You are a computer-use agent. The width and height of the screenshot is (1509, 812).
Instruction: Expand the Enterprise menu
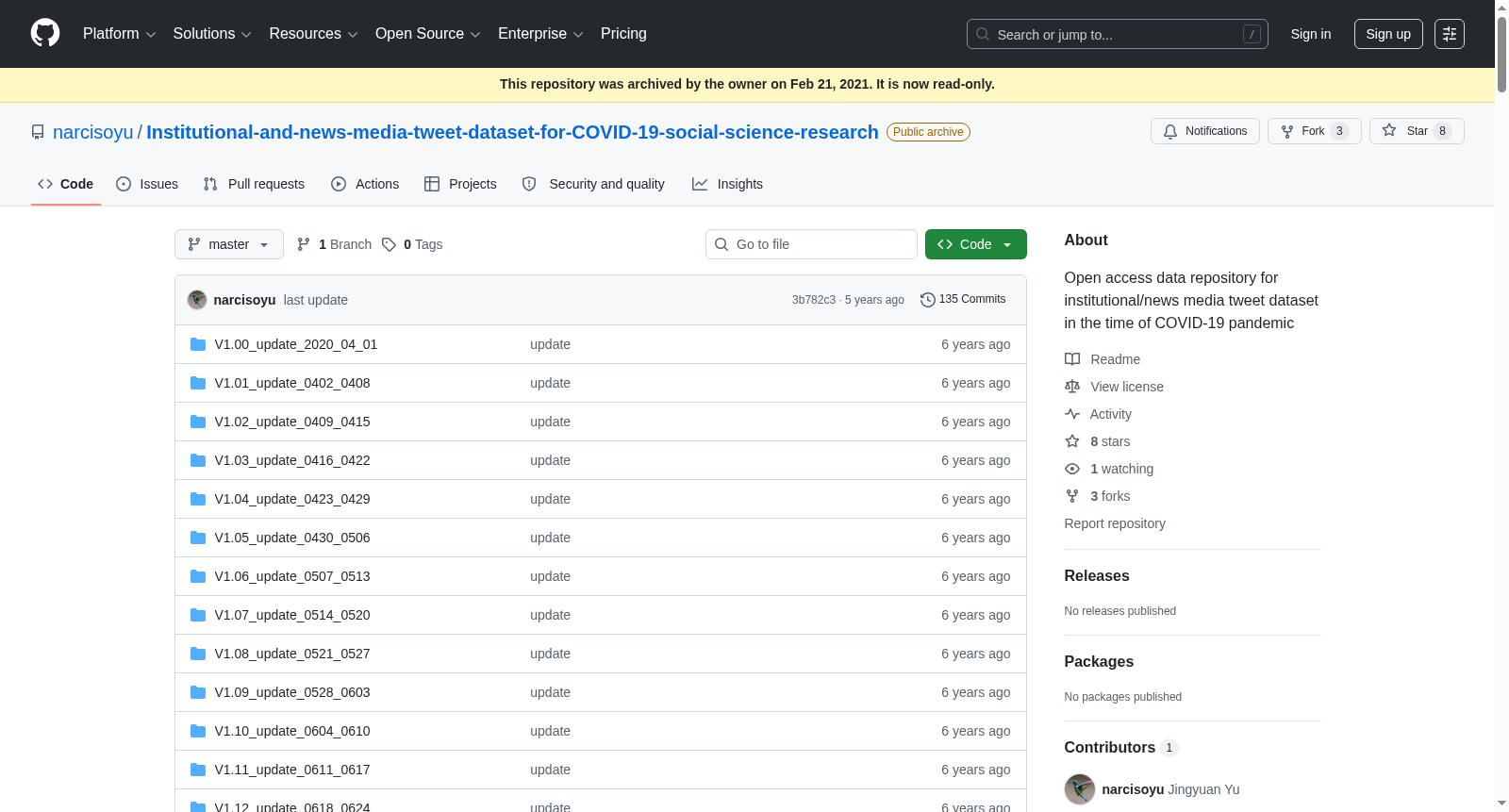click(540, 34)
